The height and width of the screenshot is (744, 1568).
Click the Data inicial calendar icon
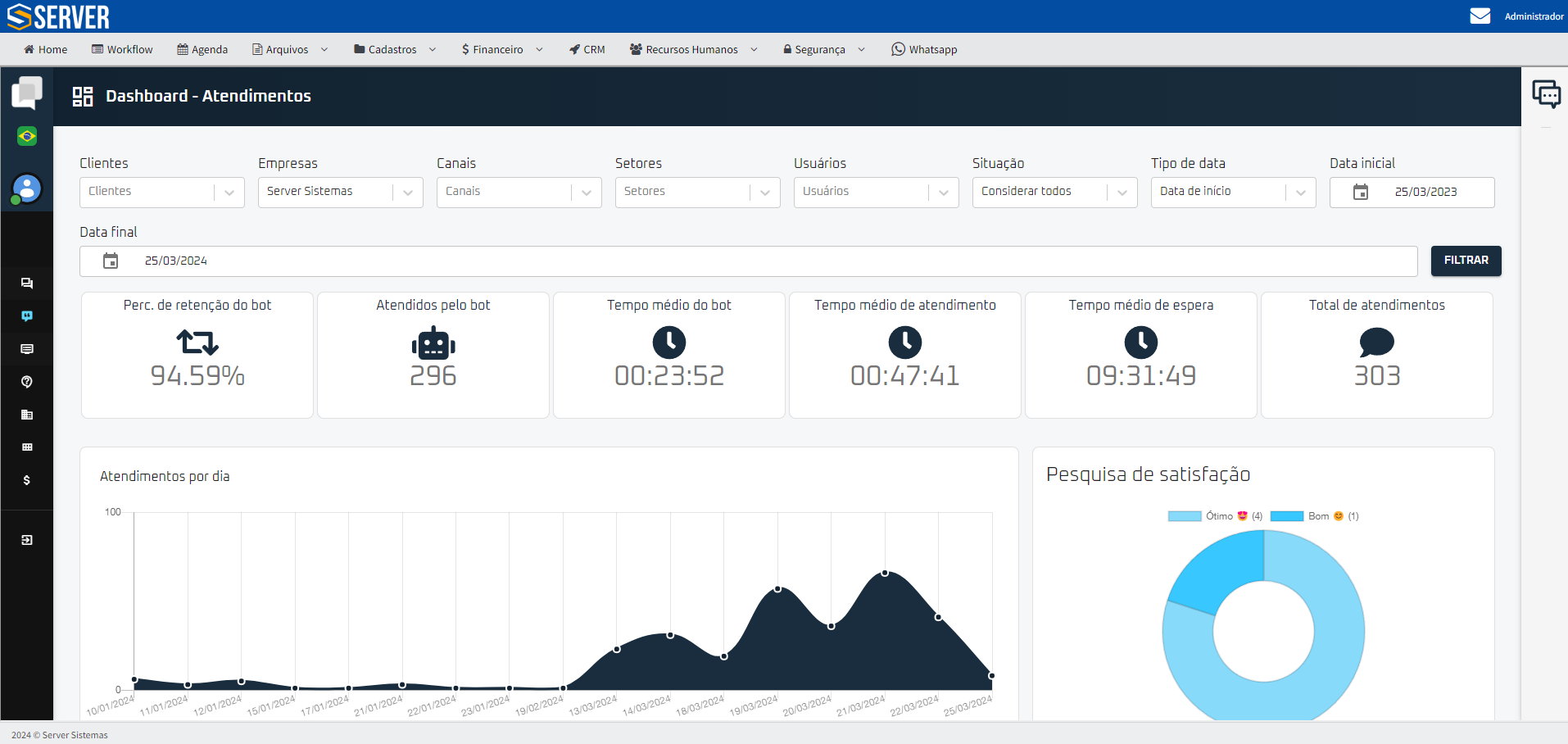[1361, 193]
